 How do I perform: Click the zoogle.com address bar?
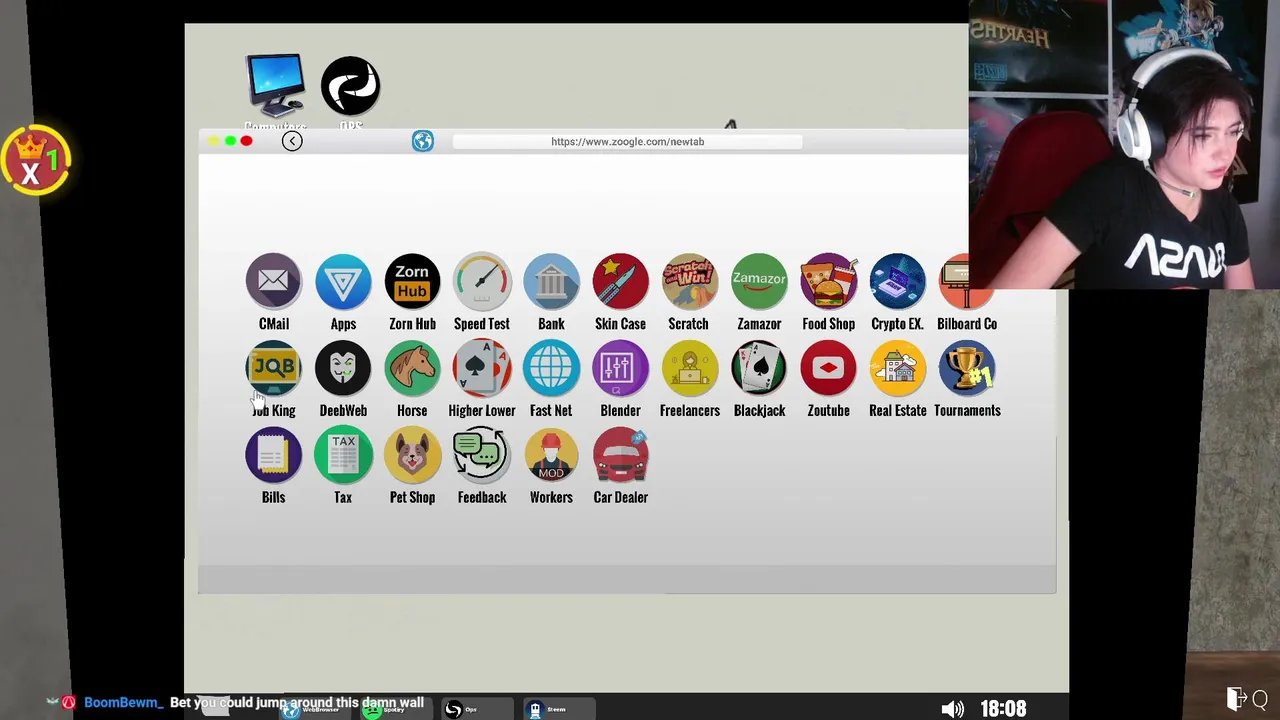(x=627, y=142)
